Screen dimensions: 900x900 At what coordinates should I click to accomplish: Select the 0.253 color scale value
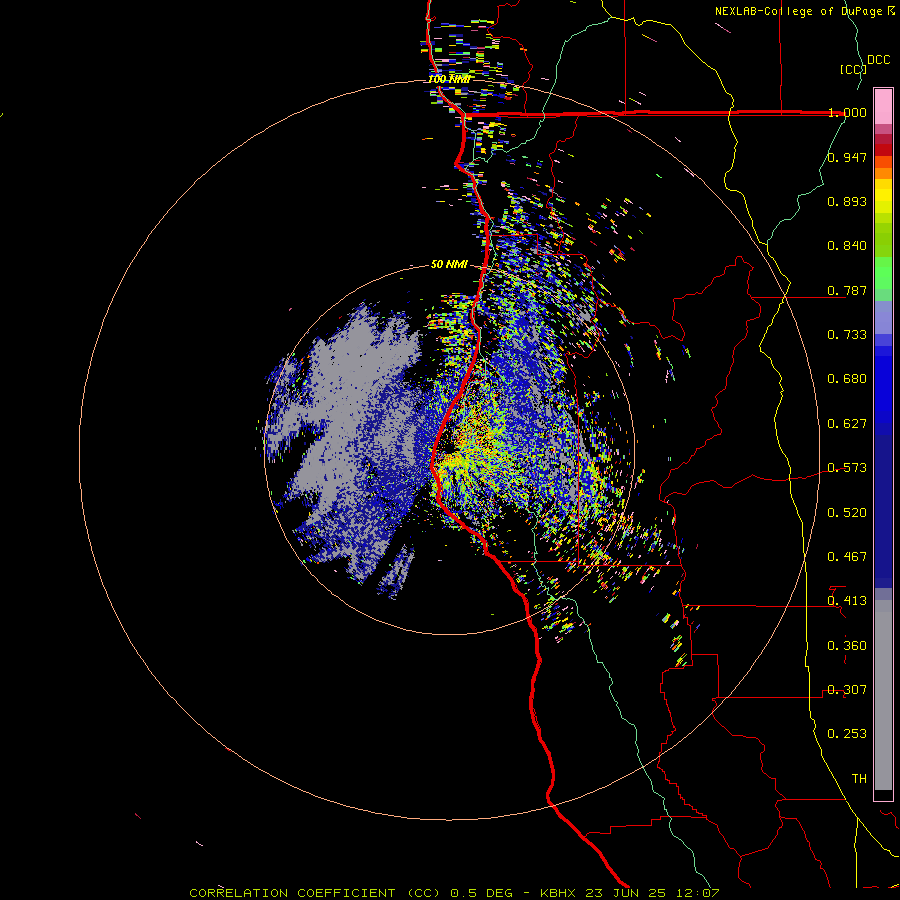847,734
